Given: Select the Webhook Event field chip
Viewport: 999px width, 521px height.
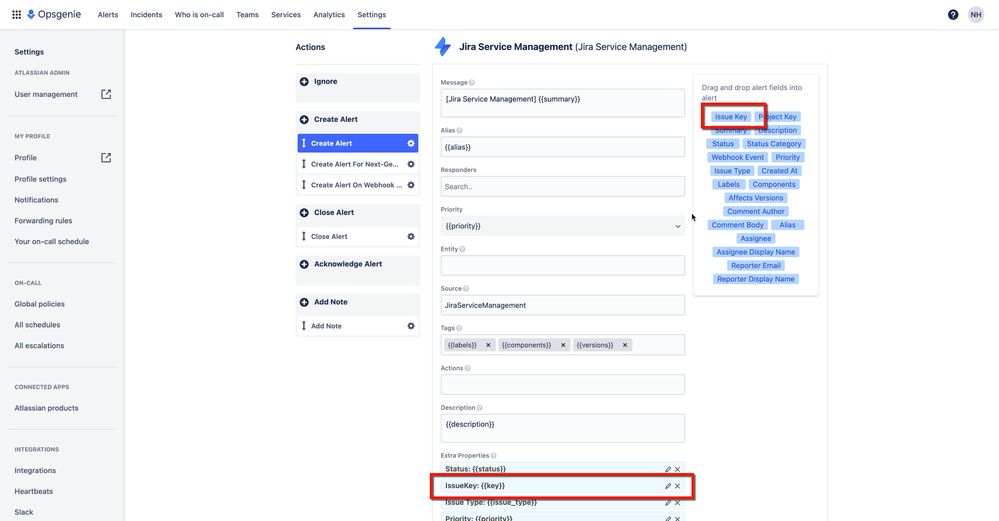Looking at the screenshot, I should (x=737, y=157).
